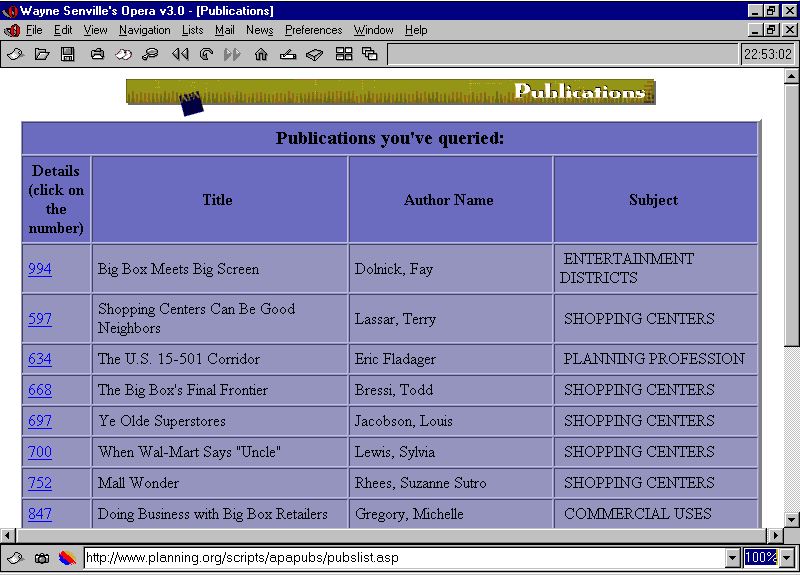Click the pen-on-pad icon next to Home

pos(288,54)
